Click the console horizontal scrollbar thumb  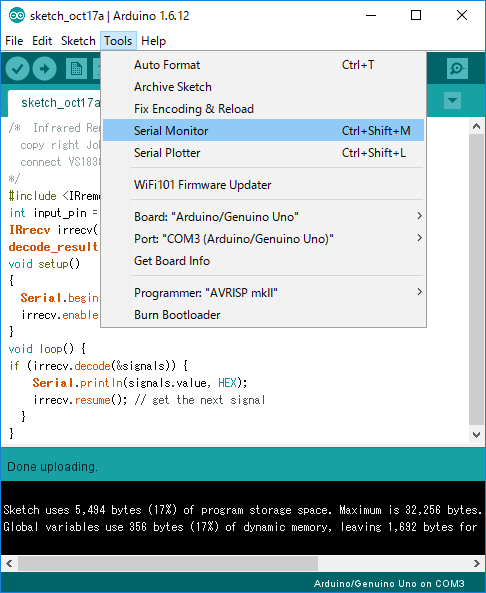tap(168, 564)
